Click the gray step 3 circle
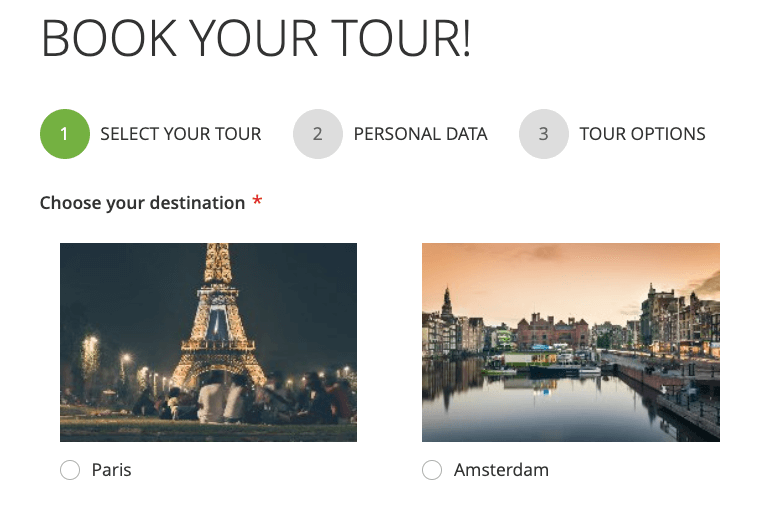The height and width of the screenshot is (510, 765). [543, 134]
